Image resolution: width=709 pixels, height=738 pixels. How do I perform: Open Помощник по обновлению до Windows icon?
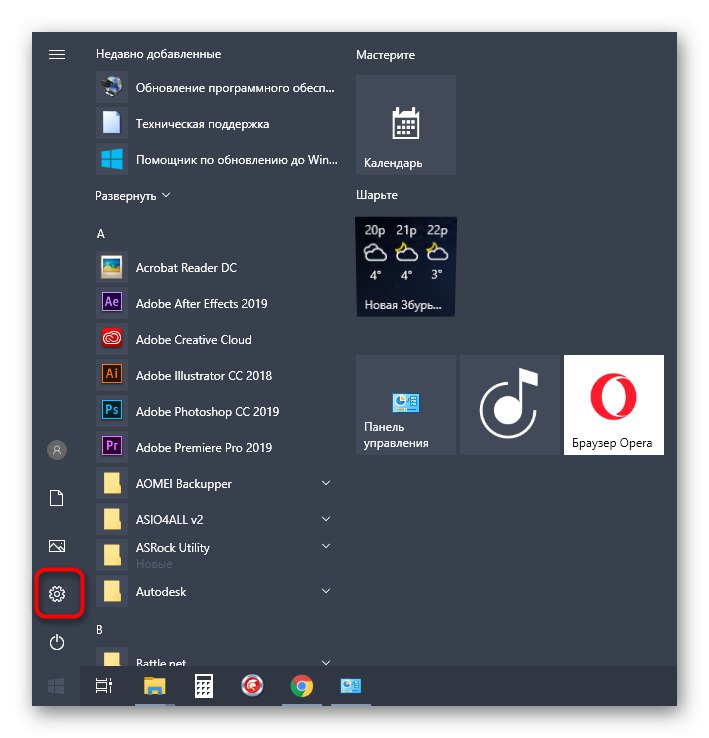click(112, 159)
